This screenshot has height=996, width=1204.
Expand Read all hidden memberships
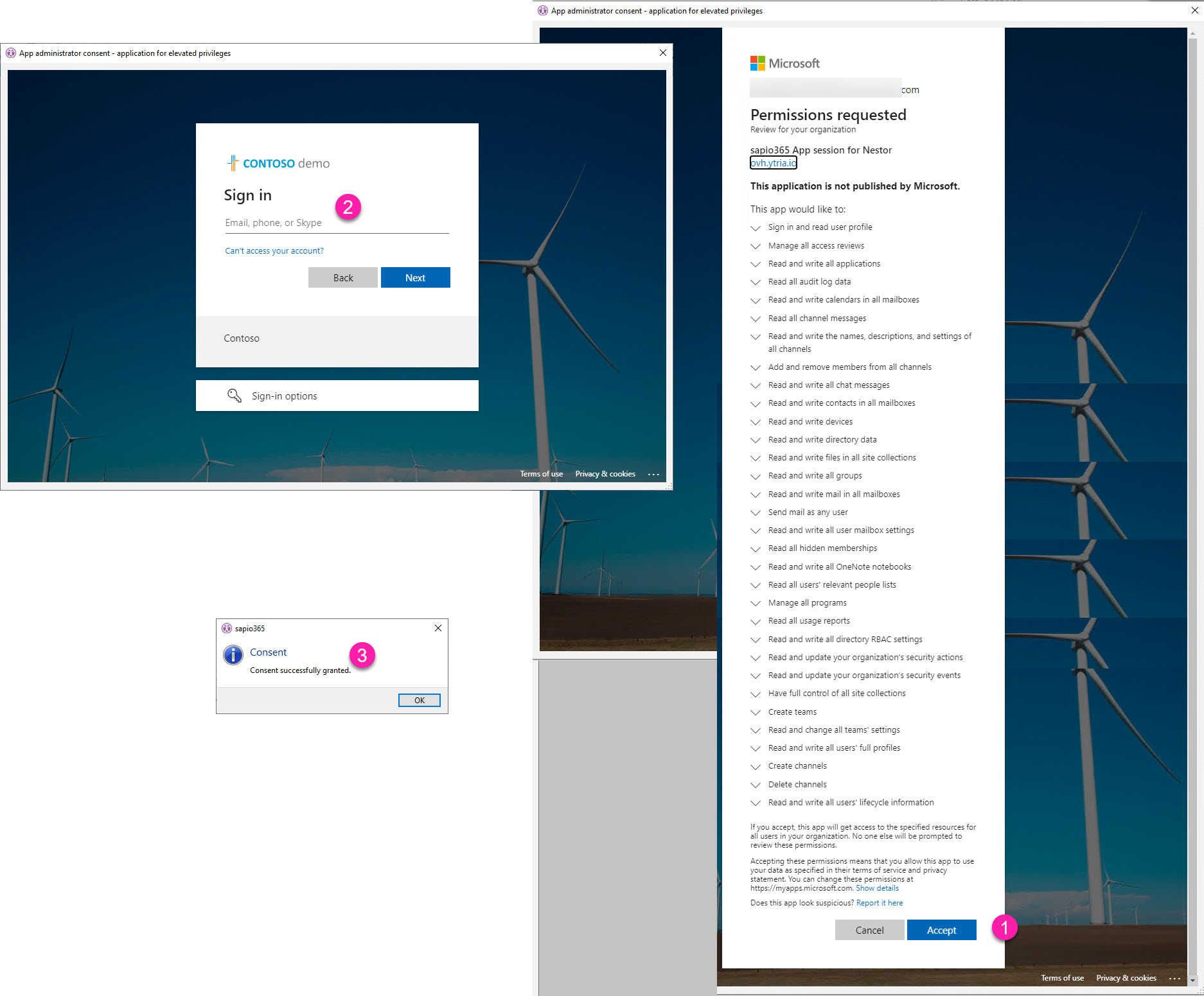pyautogui.click(x=756, y=548)
